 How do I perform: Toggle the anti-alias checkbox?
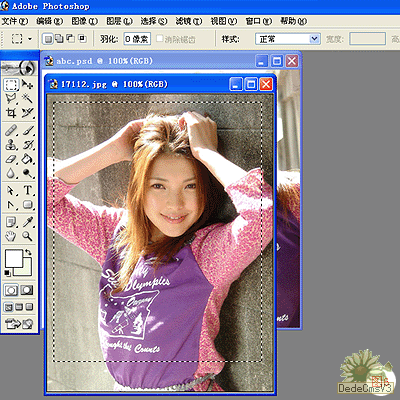[160, 39]
